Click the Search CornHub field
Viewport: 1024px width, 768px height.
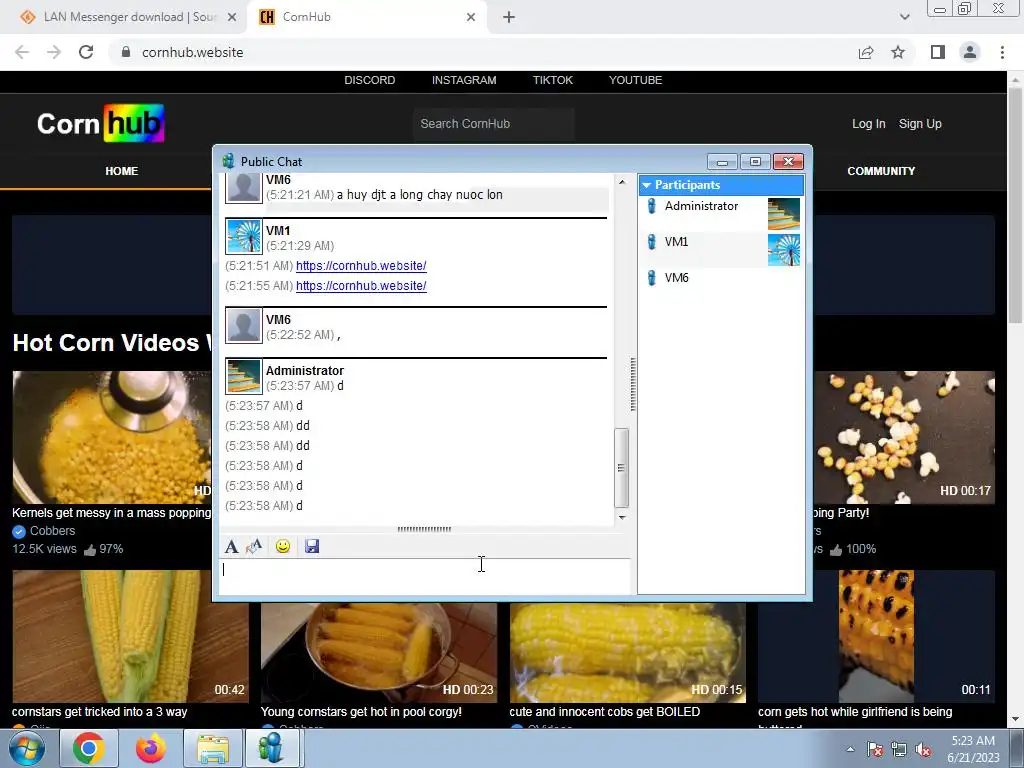click(493, 124)
